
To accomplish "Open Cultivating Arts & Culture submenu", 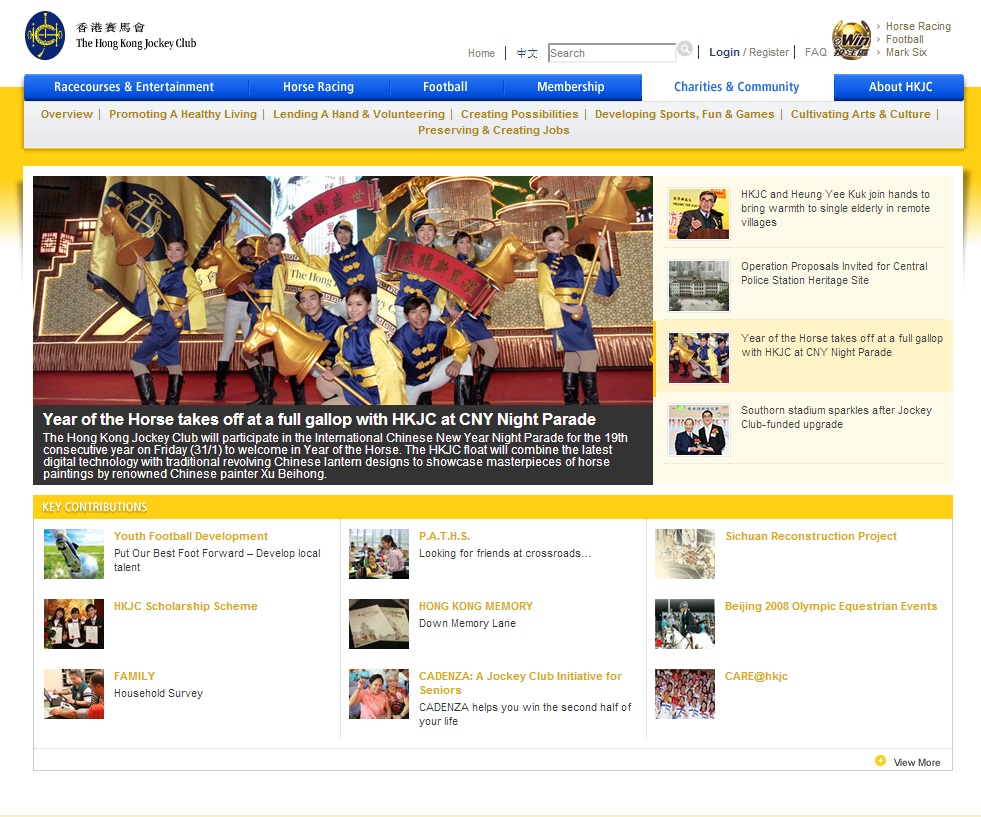I will (860, 114).
